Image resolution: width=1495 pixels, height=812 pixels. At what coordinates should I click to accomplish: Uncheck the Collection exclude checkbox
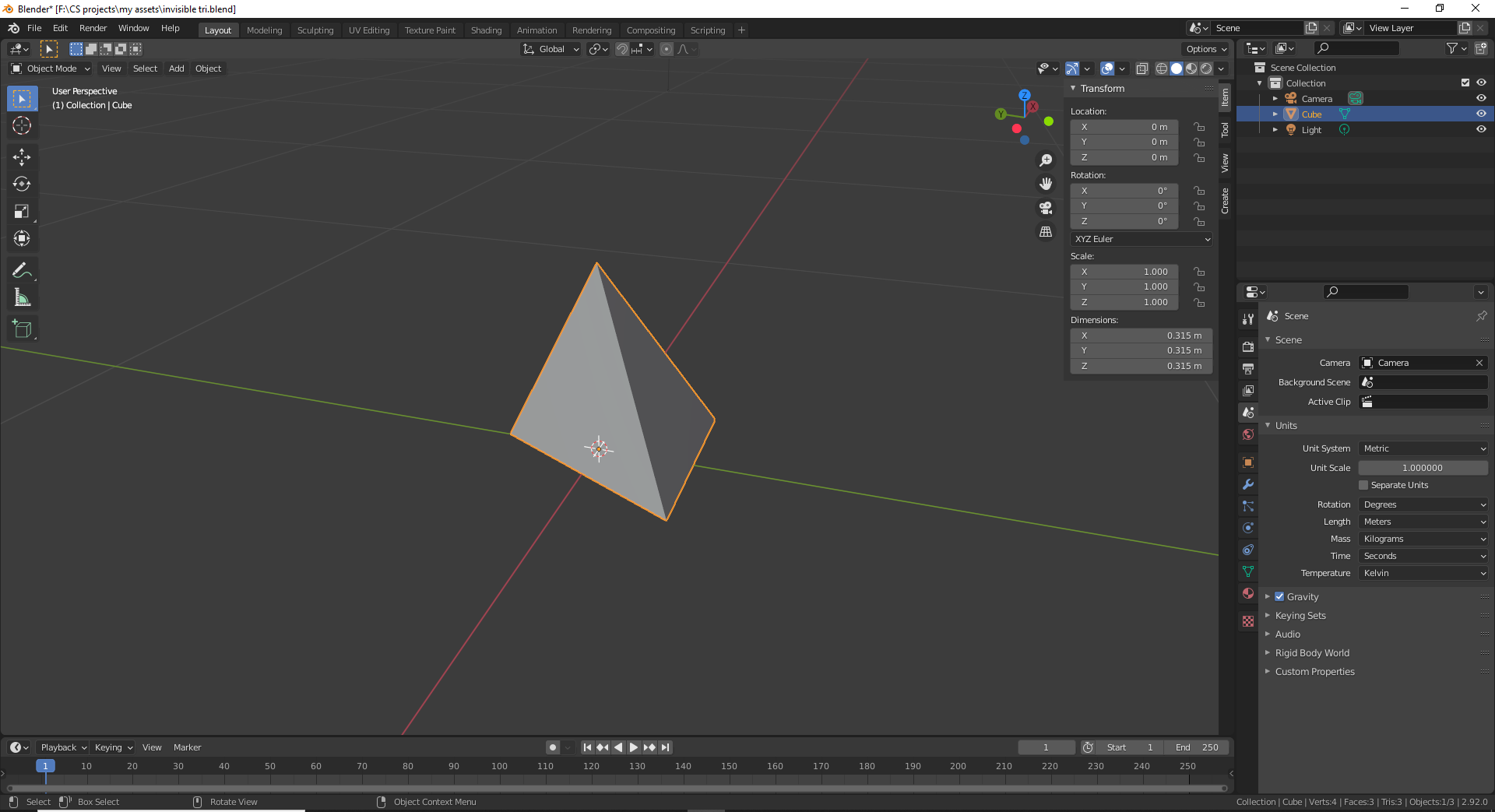pyautogui.click(x=1465, y=83)
